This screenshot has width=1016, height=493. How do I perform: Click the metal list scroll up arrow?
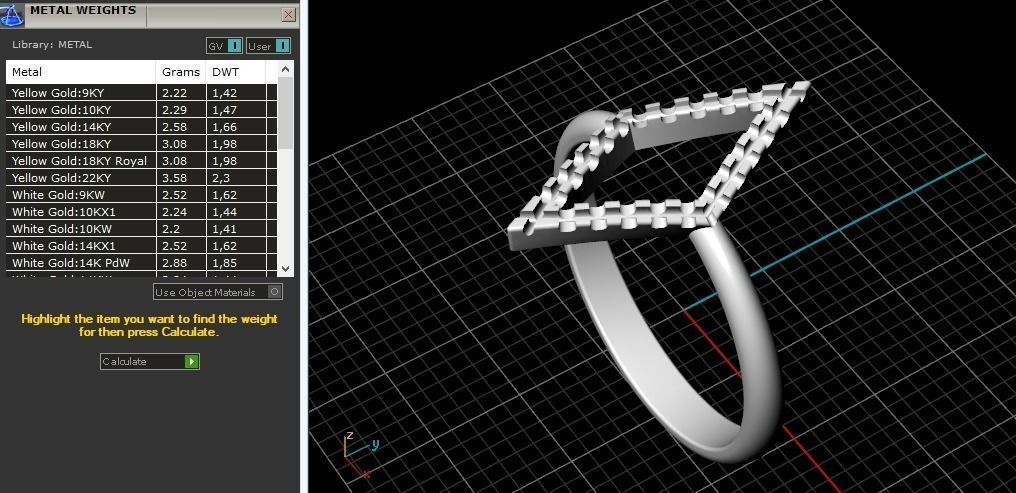coord(285,68)
